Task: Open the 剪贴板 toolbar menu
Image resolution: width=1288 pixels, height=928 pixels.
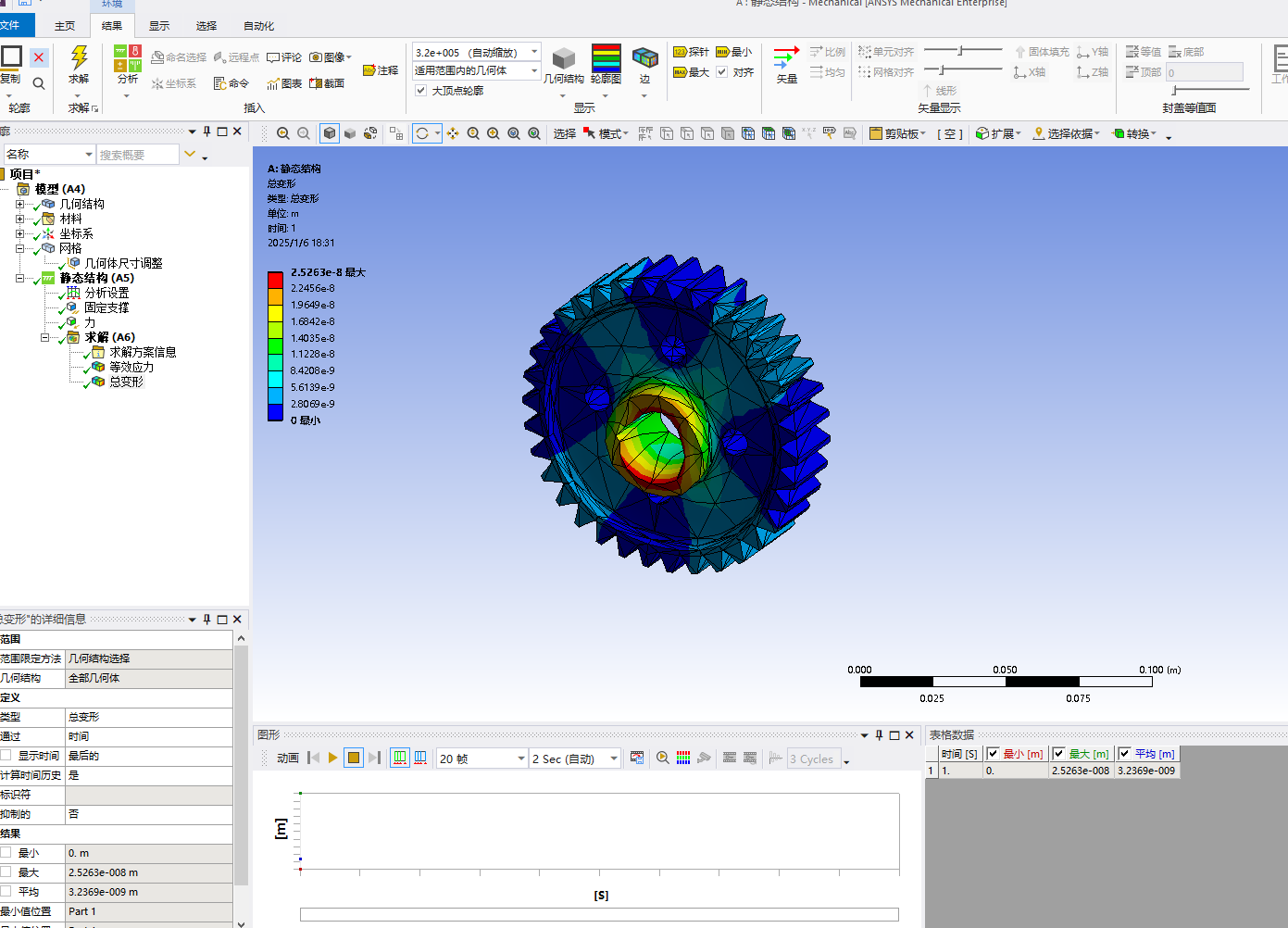Action: pos(897,133)
